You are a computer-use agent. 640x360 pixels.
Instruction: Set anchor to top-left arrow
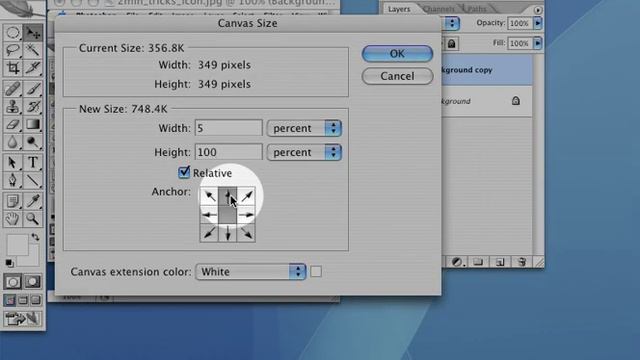[x=209, y=196]
